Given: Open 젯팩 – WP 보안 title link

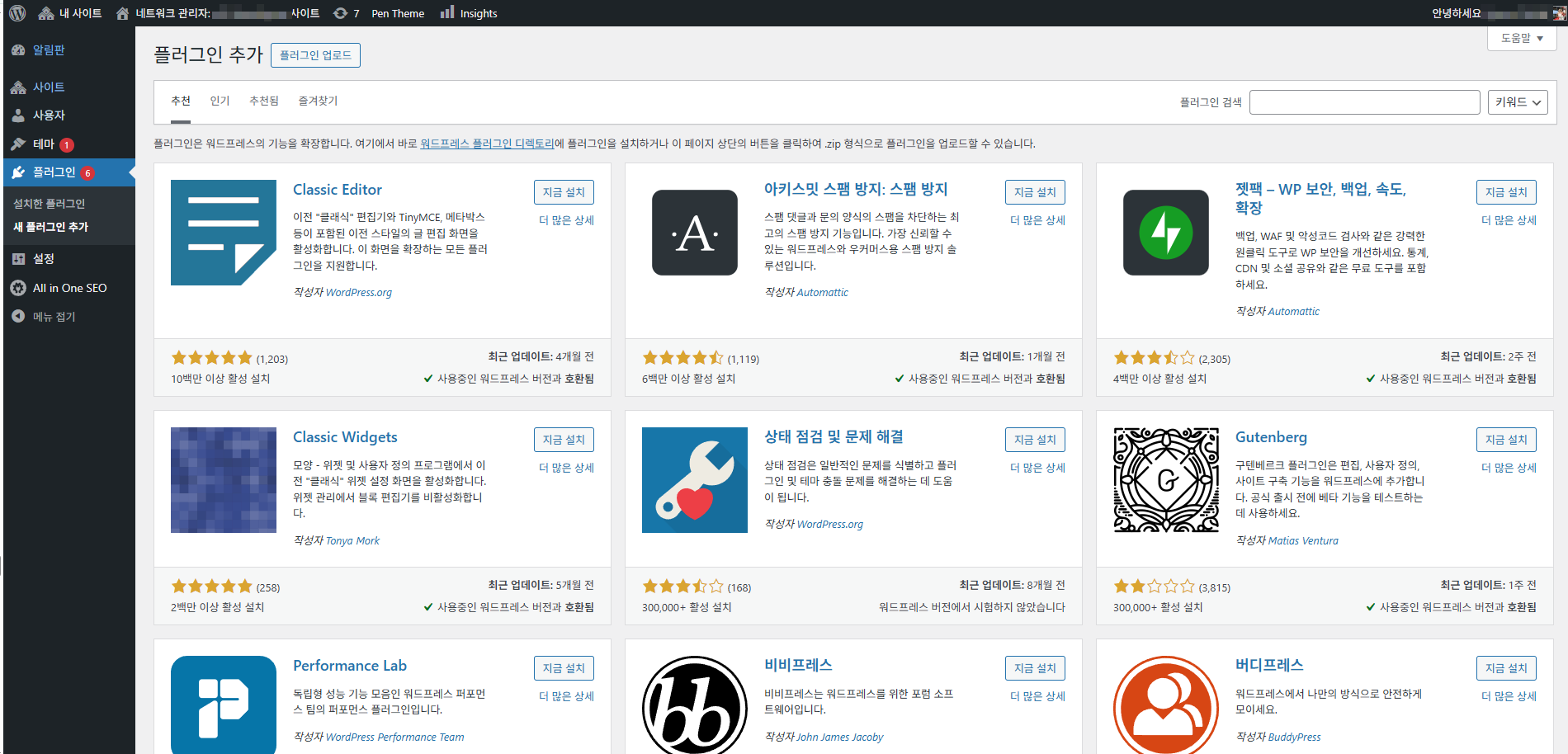Looking at the screenshot, I should coord(1320,199).
